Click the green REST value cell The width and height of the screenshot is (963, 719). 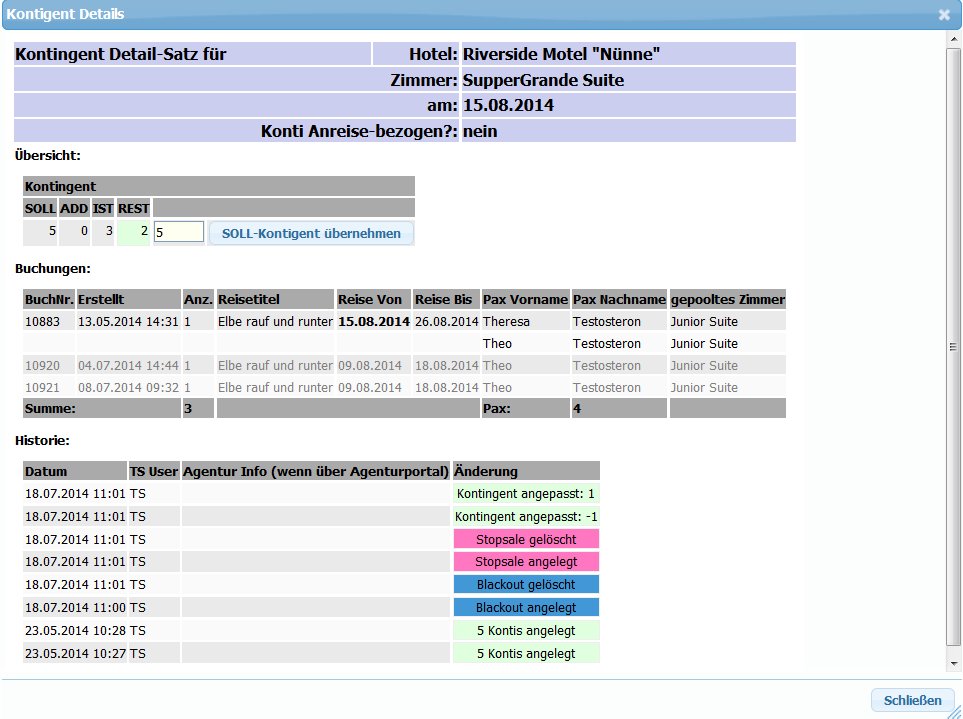pos(134,232)
